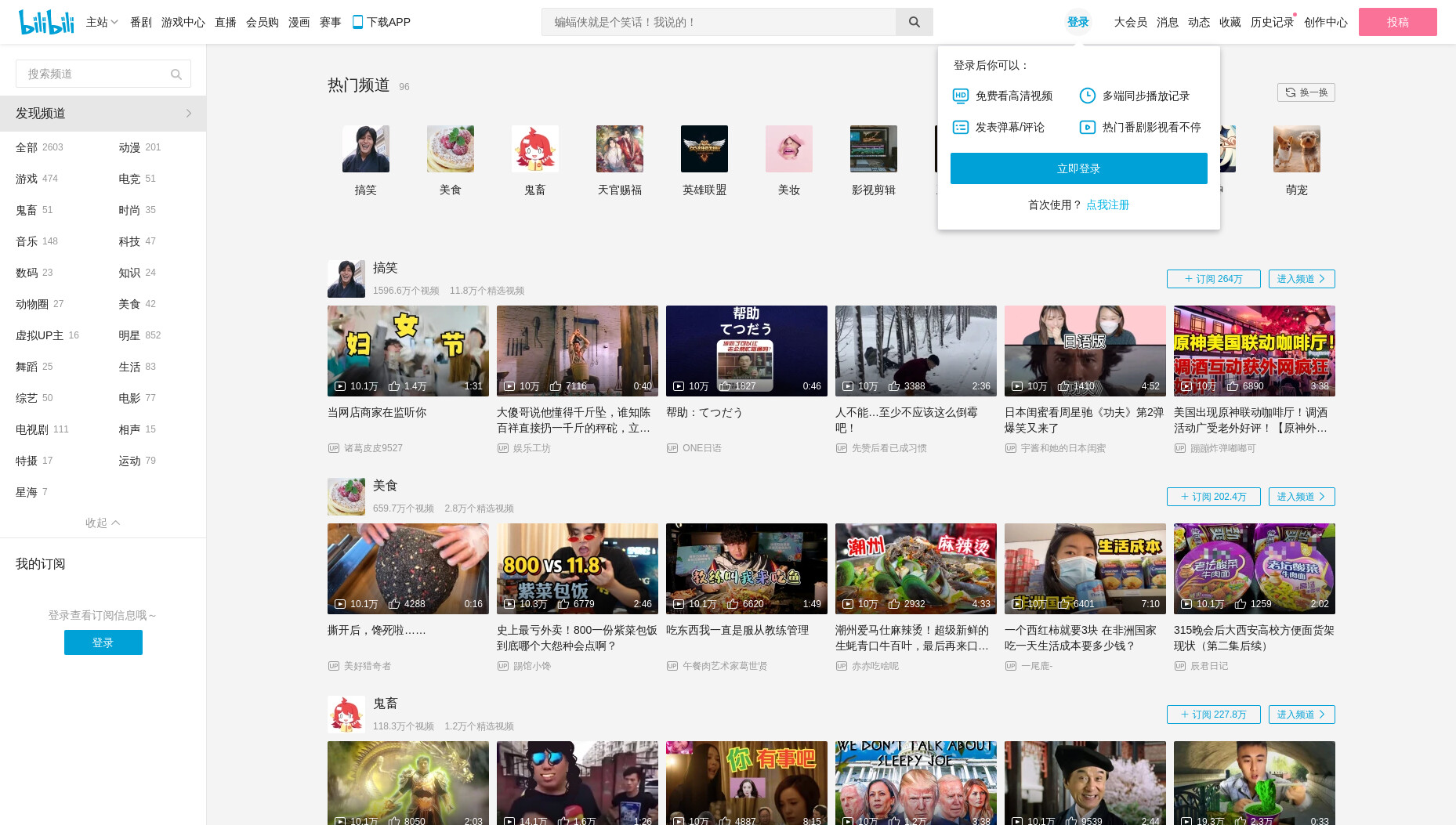Enter the 美食 channel via 进入频道
1456x825 pixels.
1302,497
